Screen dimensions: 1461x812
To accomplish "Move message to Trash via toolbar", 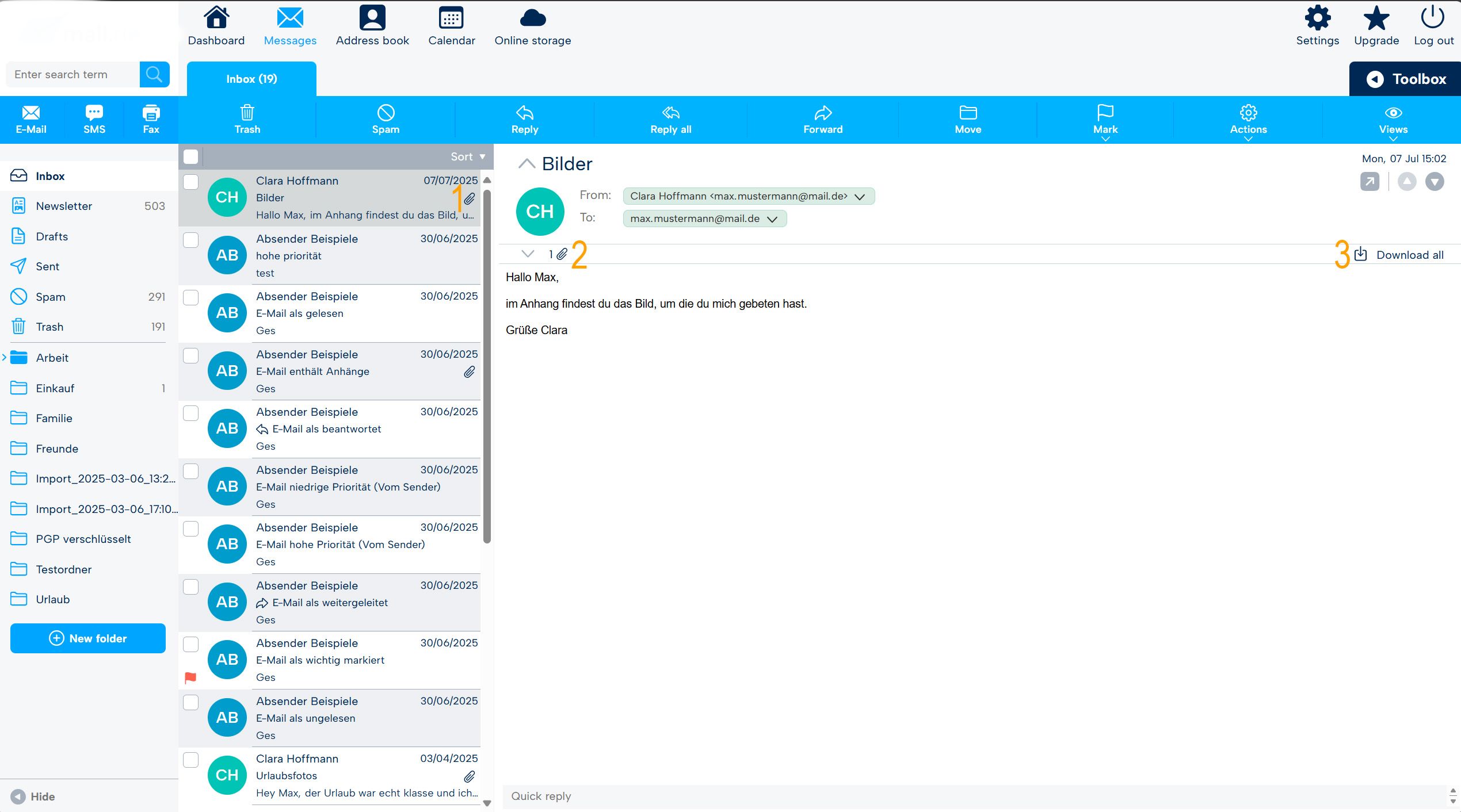I will point(247,120).
